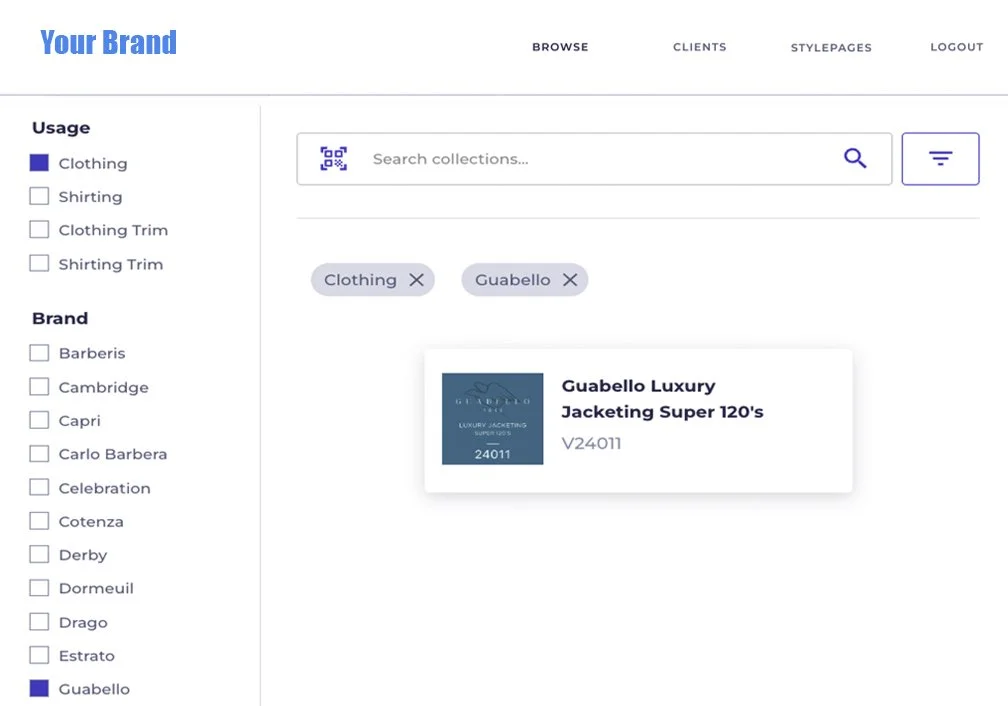Enable the Carlo Barbera checkbox
Viewport: 1008px width, 706px height.
[x=39, y=453]
